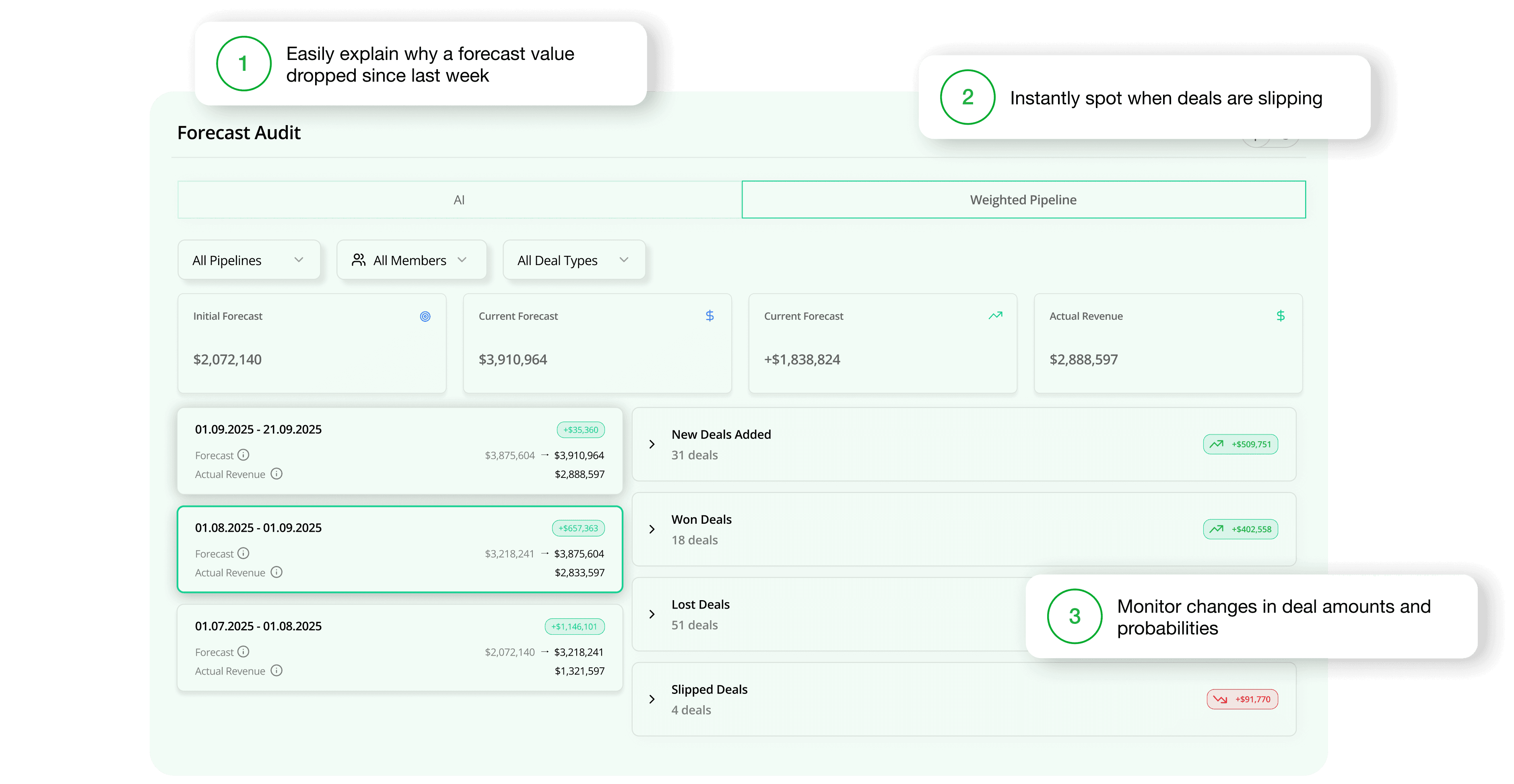This screenshot has height=784, width=1514.
Task: Click the green dollar icon on Actual Revenue
Action: point(1280,316)
